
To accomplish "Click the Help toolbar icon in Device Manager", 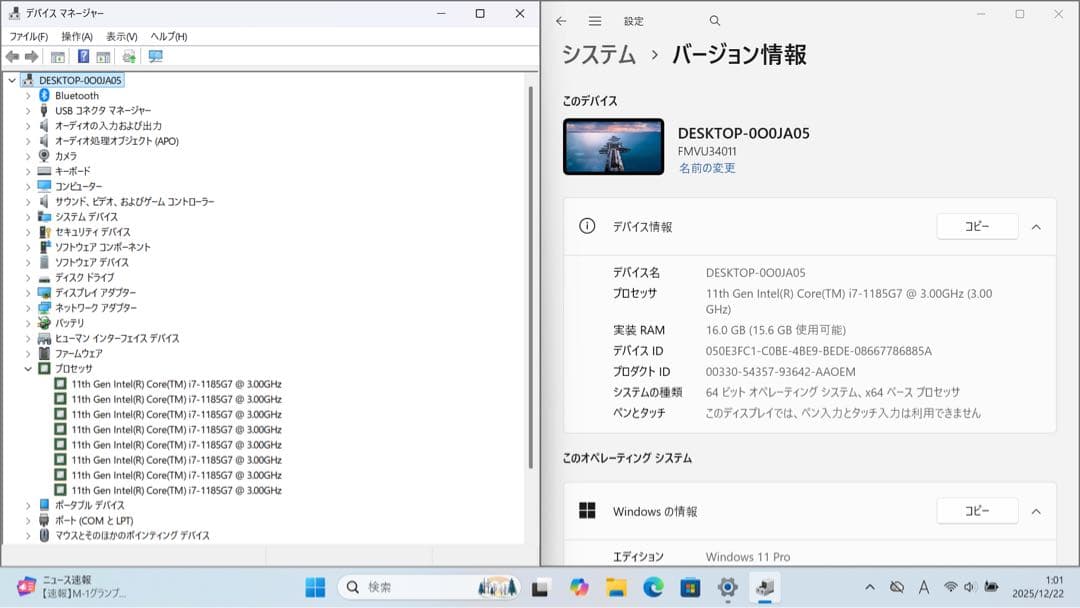I will click(84, 57).
